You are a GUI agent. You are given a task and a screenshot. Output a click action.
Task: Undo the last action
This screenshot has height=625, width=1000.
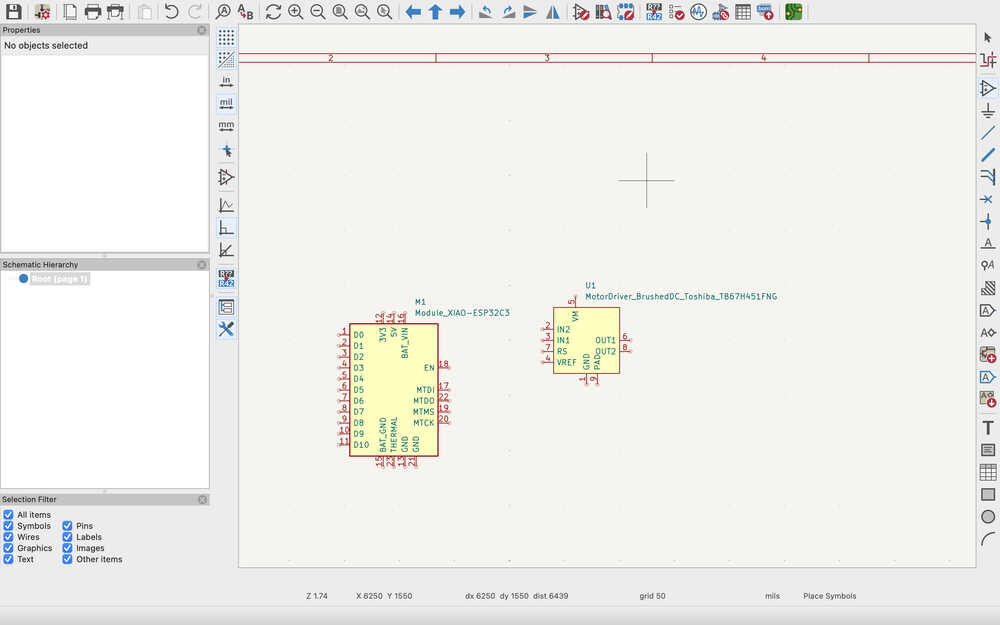[172, 12]
